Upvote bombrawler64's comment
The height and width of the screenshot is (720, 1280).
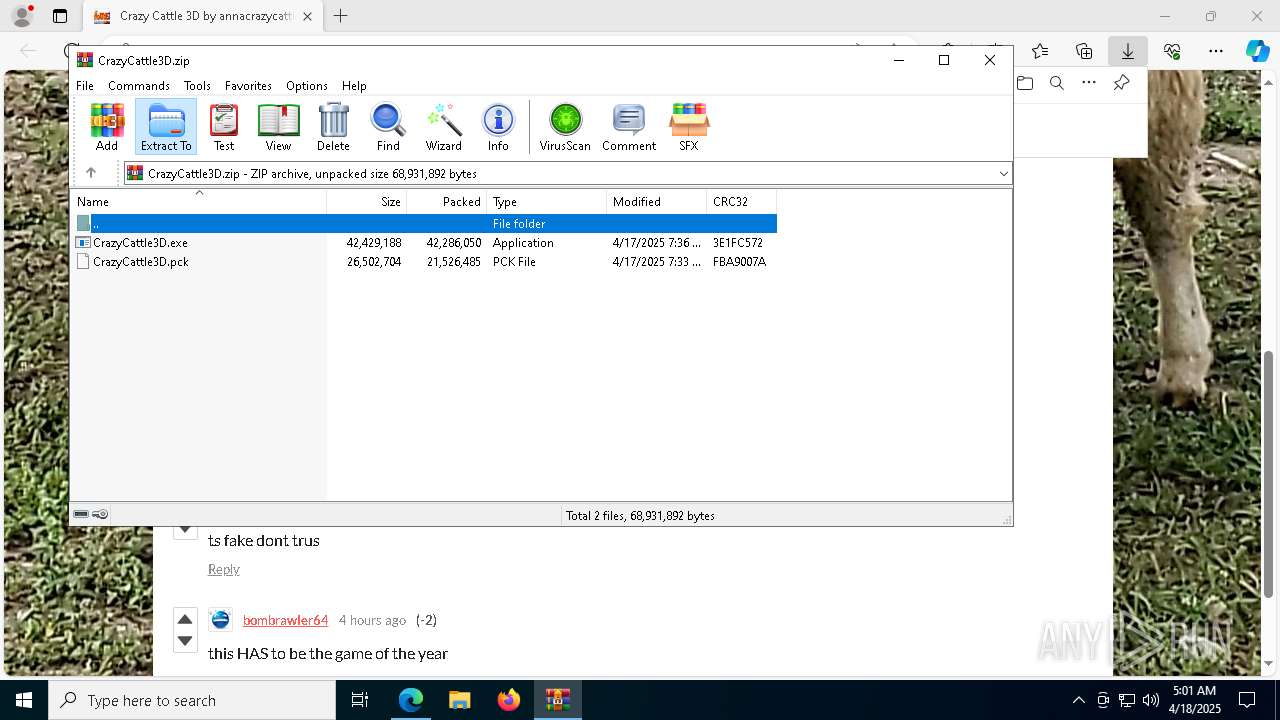click(x=185, y=619)
